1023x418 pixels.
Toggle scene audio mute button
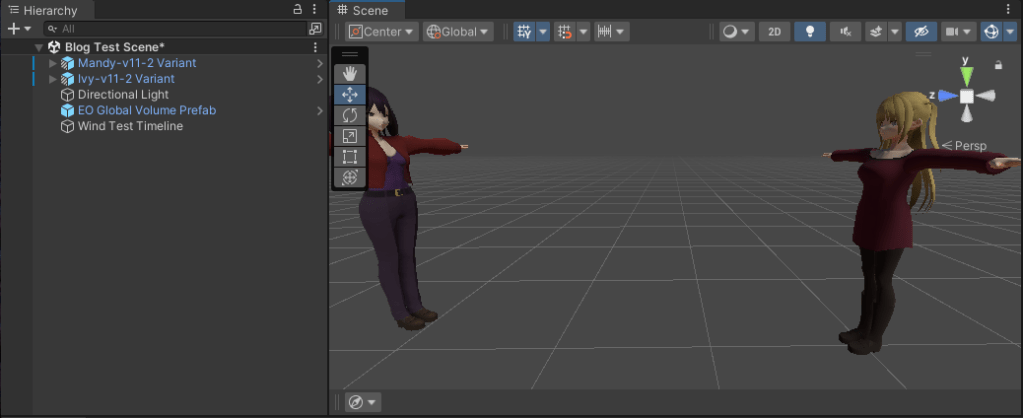click(846, 31)
